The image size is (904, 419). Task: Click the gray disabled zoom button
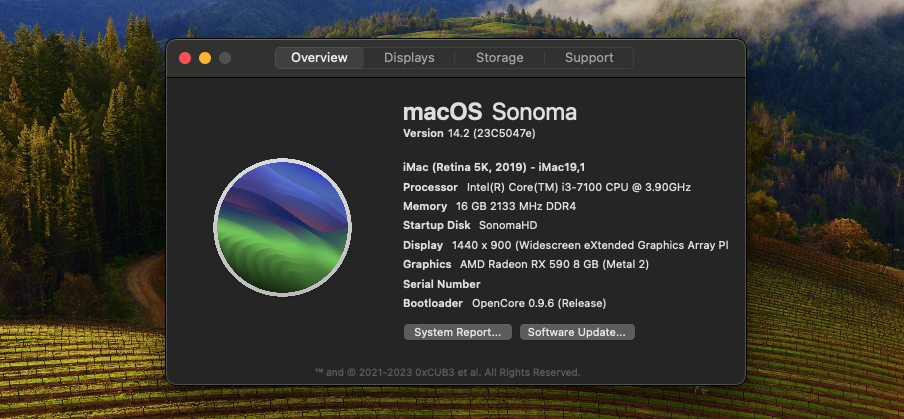tap(225, 58)
